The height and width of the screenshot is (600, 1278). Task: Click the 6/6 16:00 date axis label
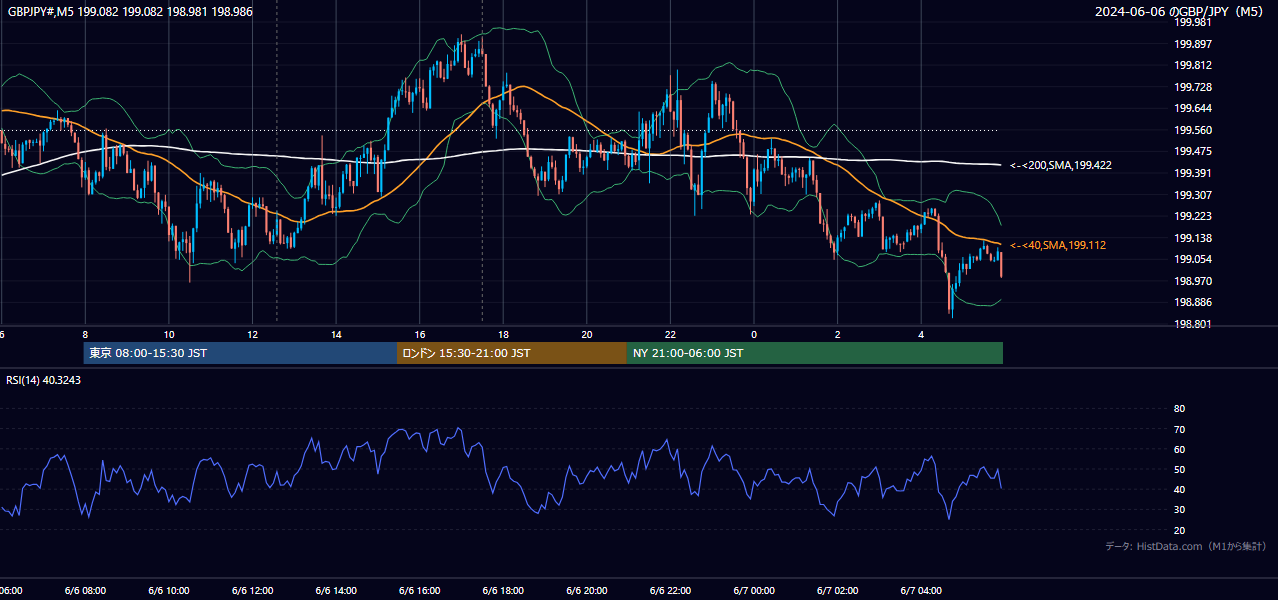click(419, 591)
